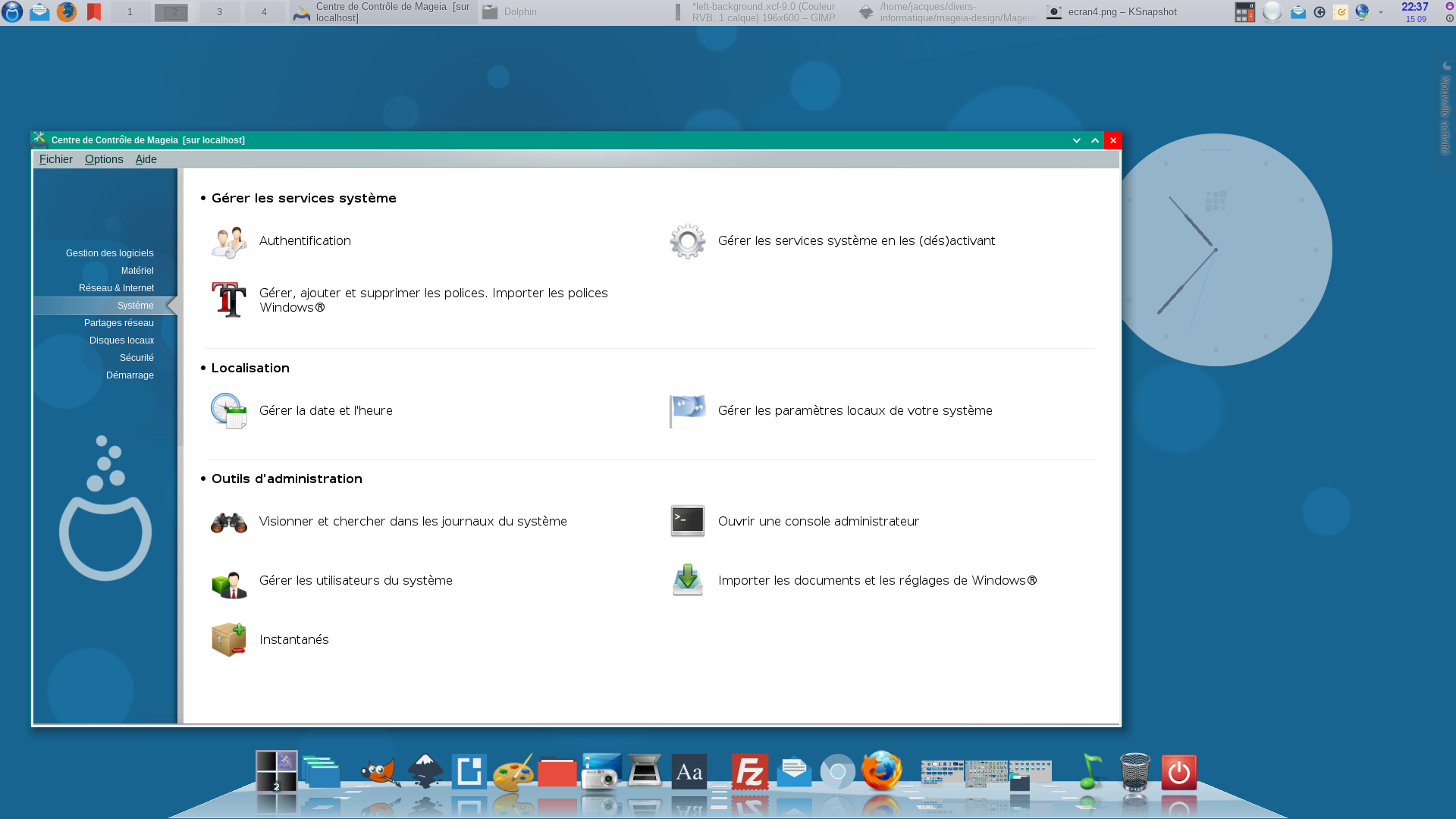The image size is (1456, 819).
Task: Open the mail envelope icon in dock
Action: tap(794, 773)
